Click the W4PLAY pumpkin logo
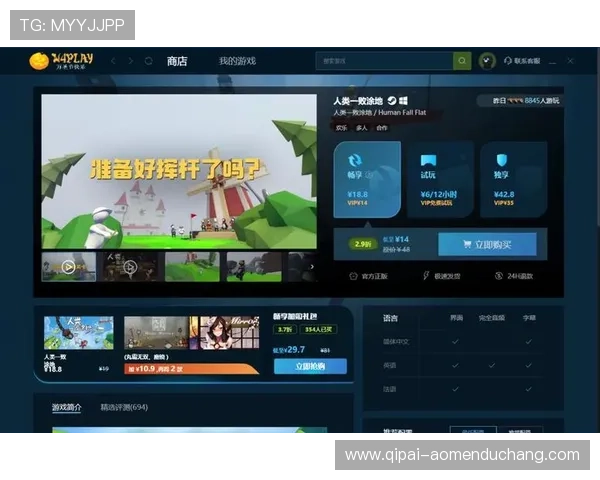 tap(61, 61)
